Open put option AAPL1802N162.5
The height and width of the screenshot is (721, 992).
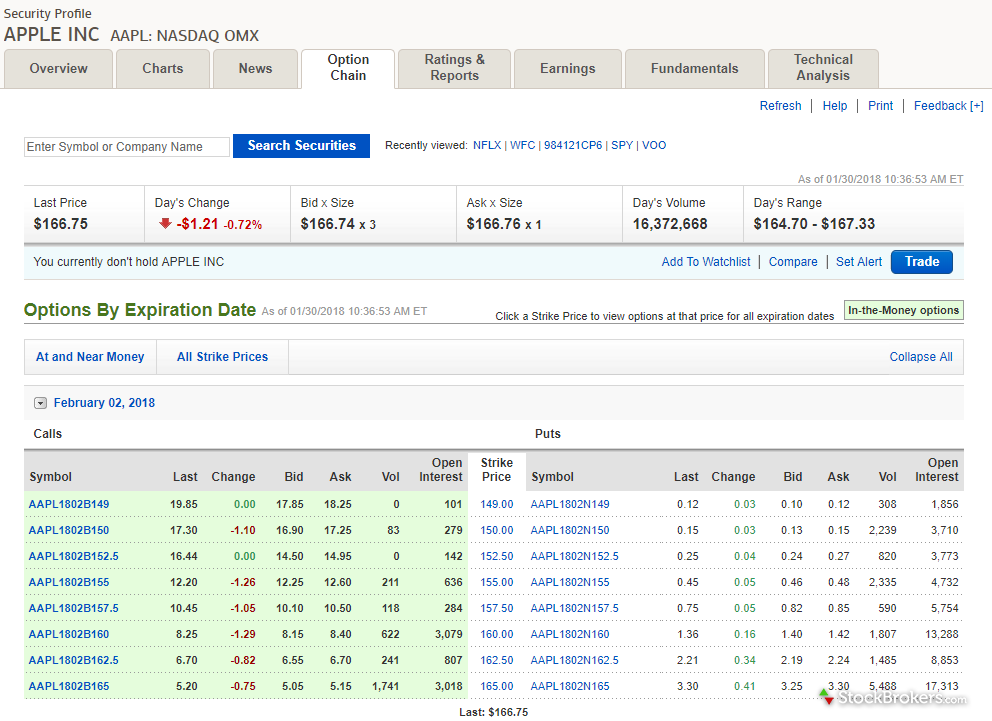click(x=574, y=660)
